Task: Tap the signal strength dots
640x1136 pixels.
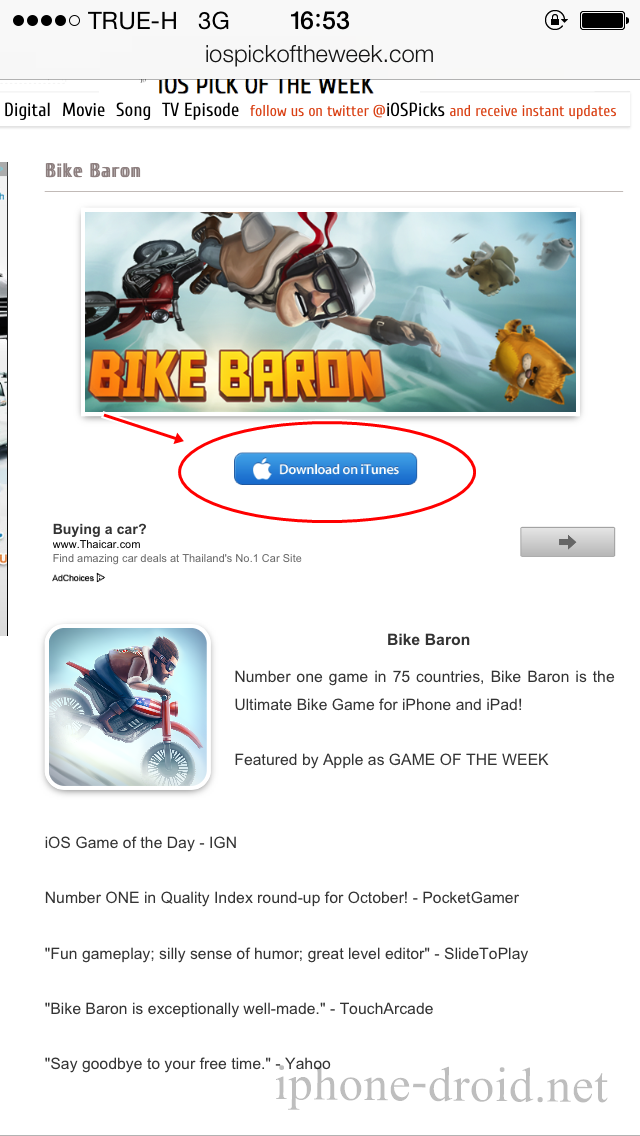Action: (x=46, y=21)
